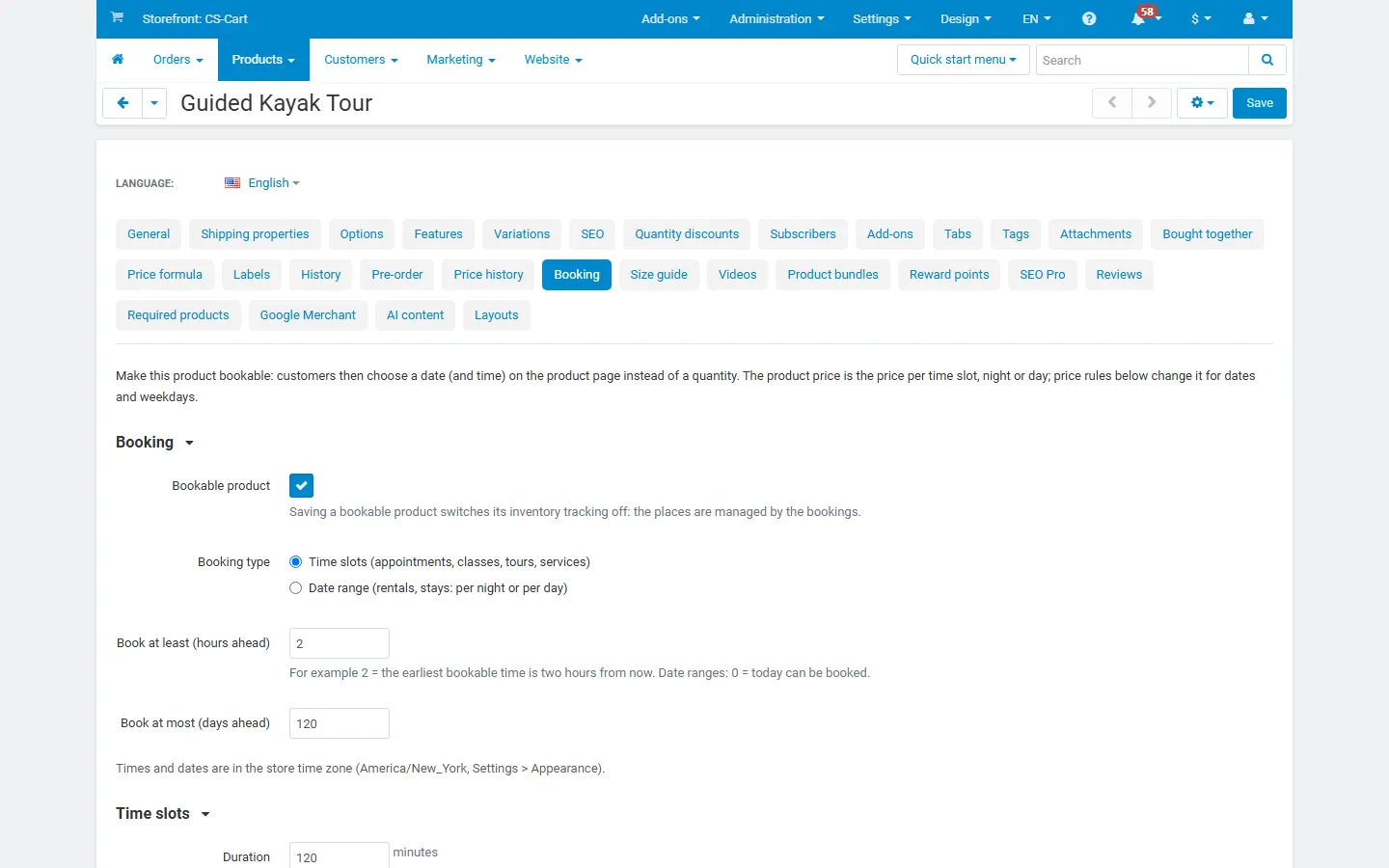Open the Administration dropdown
Screen dimensions: 1389x868
click(776, 19)
